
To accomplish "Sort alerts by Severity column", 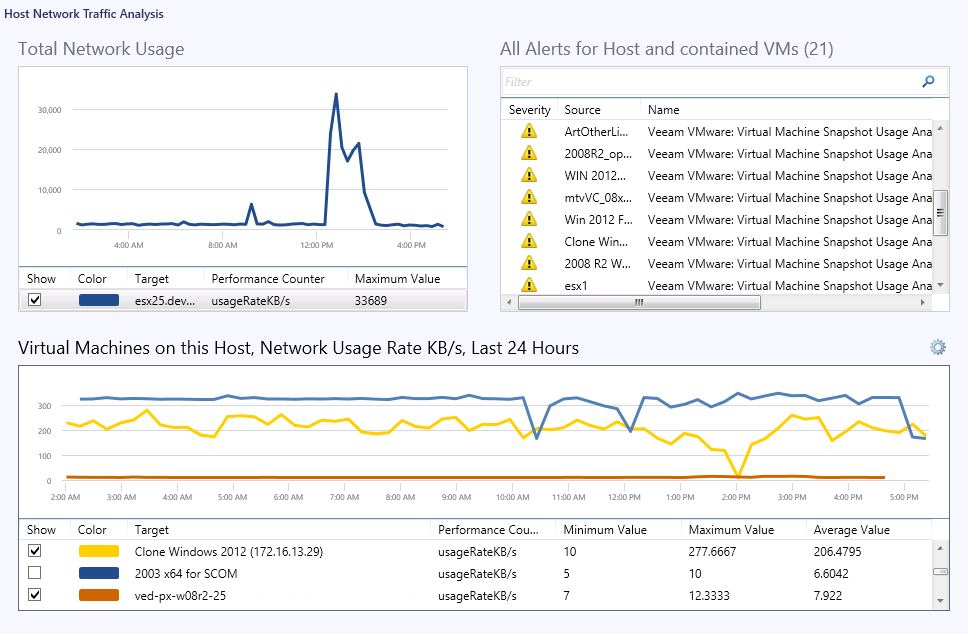I will 529,110.
